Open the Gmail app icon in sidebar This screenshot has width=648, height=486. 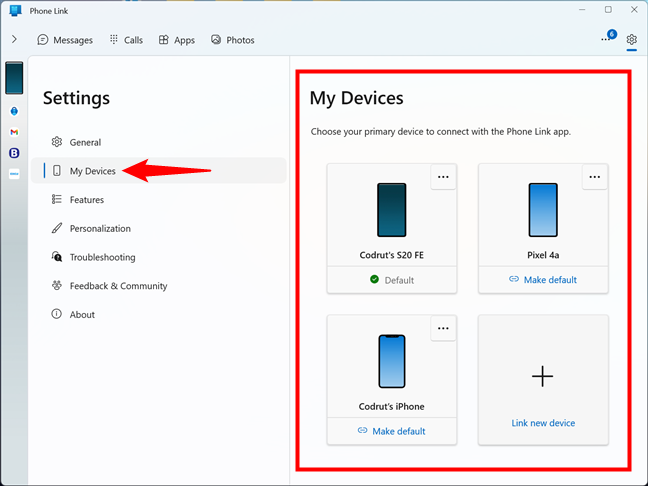click(x=14, y=132)
